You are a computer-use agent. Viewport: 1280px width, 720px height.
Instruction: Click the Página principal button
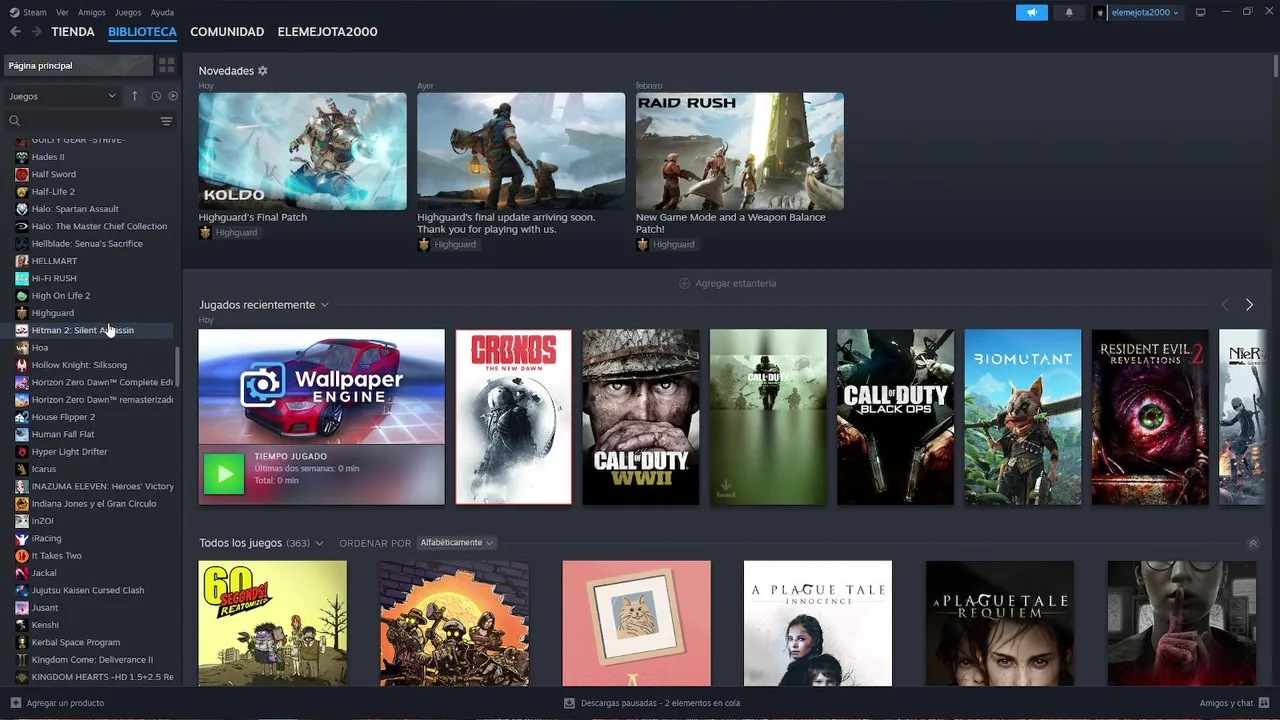click(x=78, y=65)
